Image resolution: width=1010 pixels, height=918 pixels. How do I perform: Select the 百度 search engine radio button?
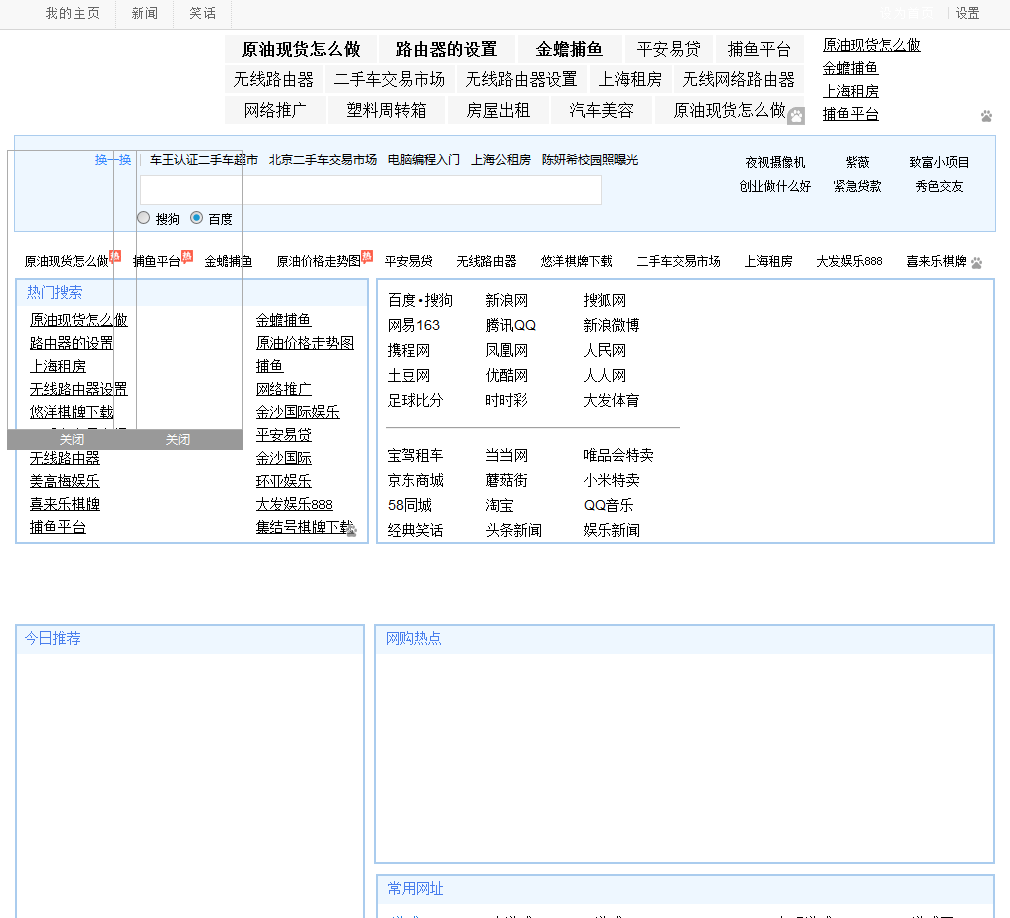click(x=196, y=218)
